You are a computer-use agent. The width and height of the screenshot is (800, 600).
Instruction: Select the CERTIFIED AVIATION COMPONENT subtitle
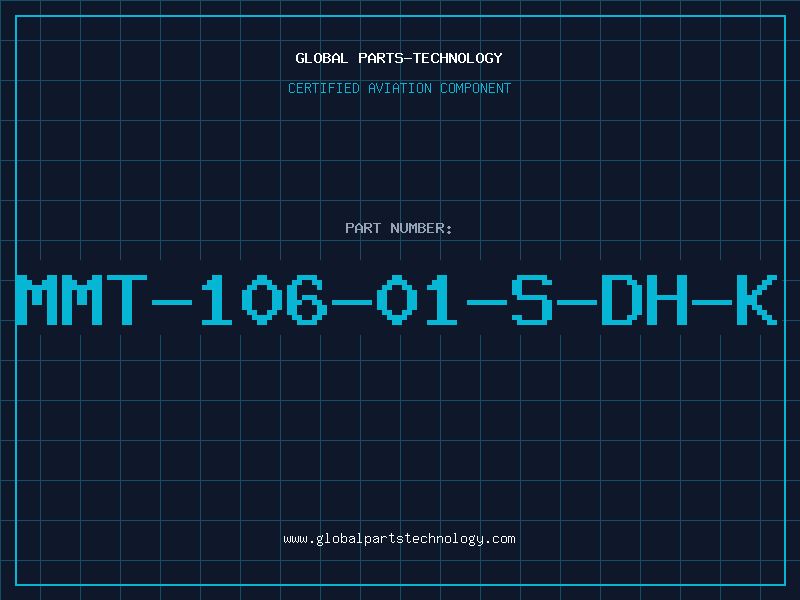[399, 88]
